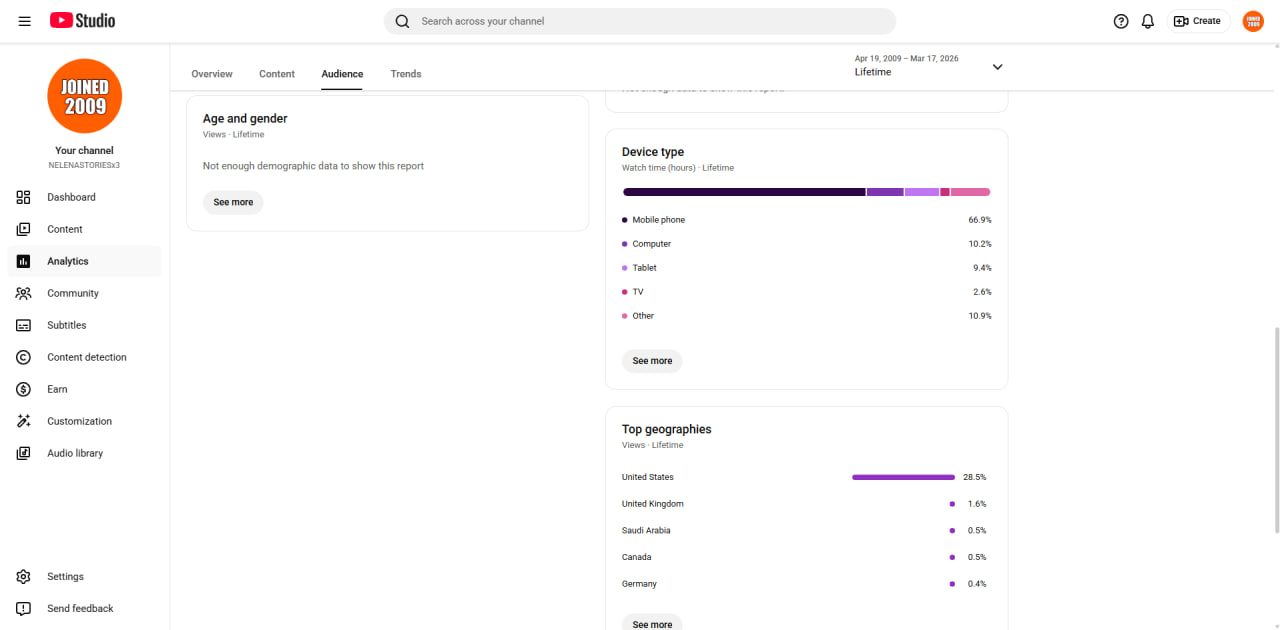The width and height of the screenshot is (1280, 630).
Task: Click the Mobile phone segment of device bar
Action: coord(744,192)
